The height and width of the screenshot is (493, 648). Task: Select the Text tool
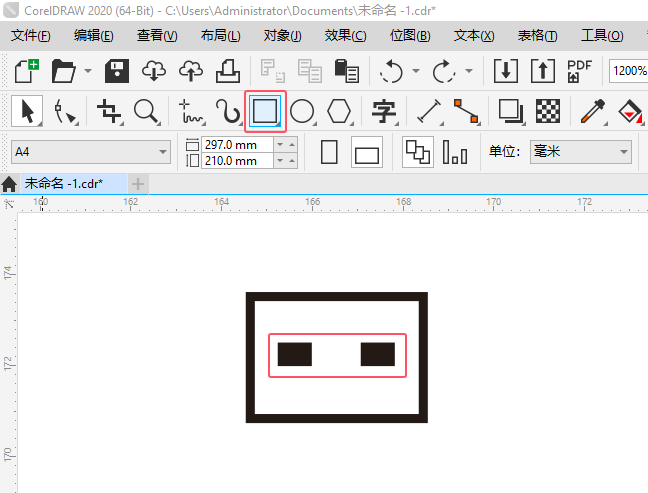click(x=384, y=112)
